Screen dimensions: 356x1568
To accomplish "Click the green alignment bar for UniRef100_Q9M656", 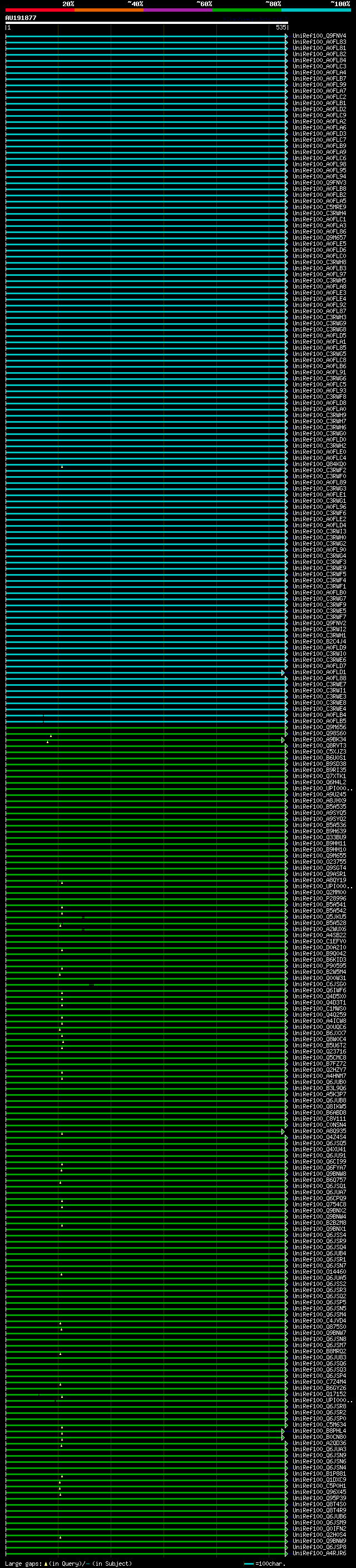I will coord(147,728).
